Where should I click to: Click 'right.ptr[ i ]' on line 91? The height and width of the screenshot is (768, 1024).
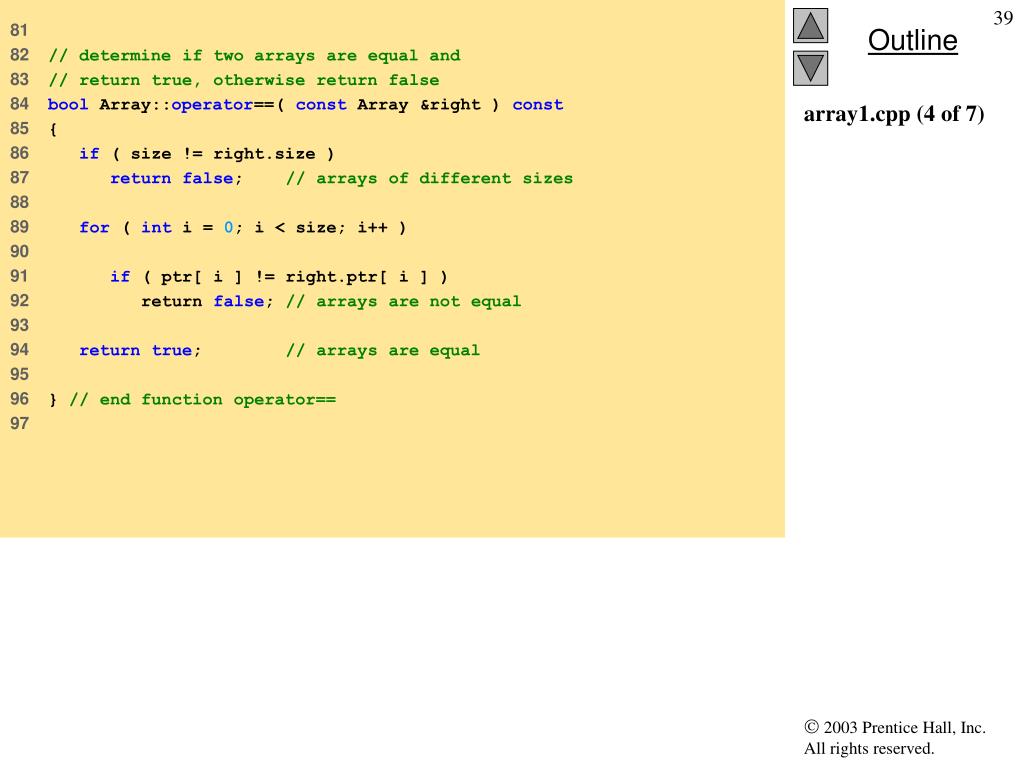(357, 277)
